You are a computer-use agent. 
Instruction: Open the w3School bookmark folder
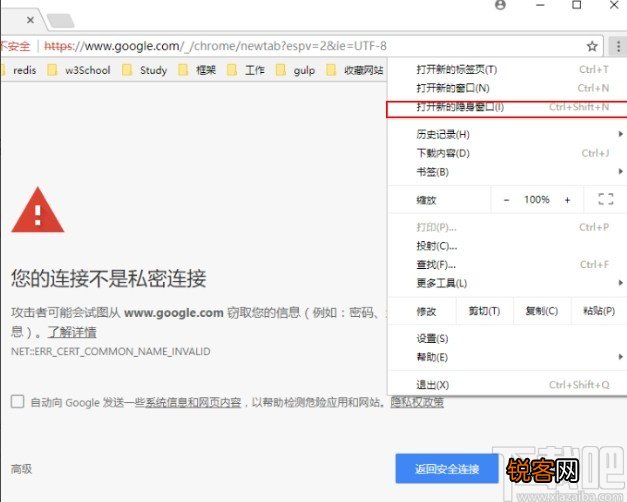click(79, 70)
